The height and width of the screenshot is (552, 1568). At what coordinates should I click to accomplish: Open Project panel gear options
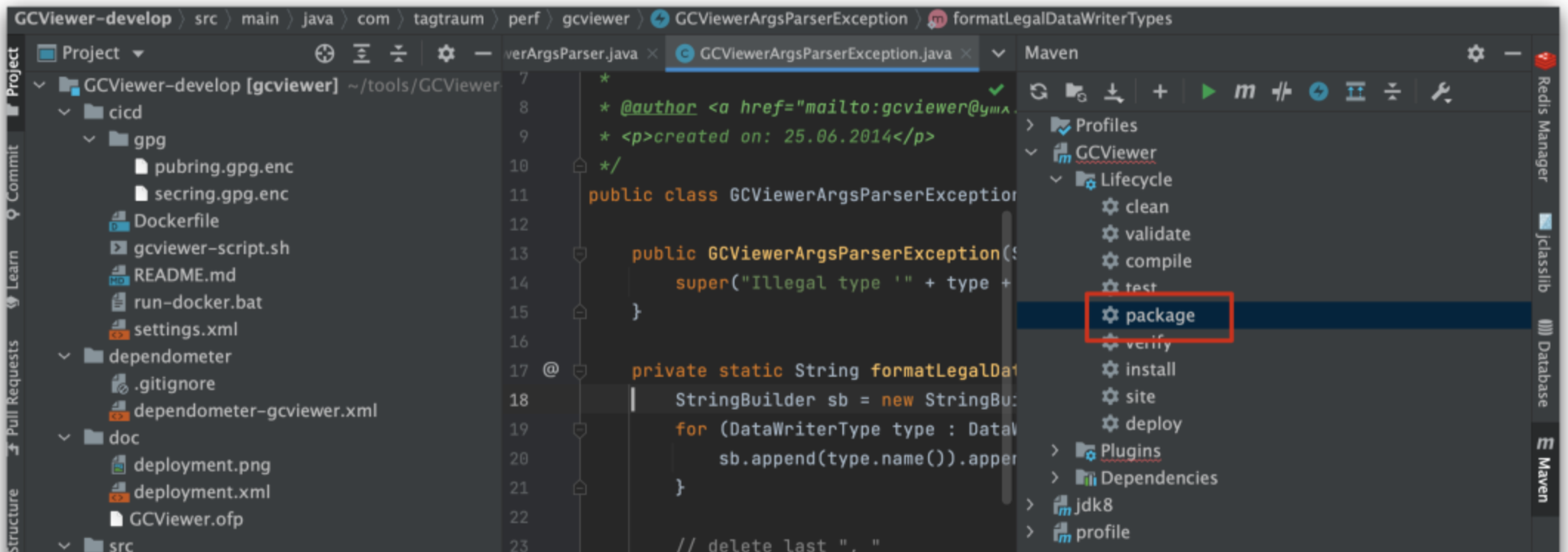point(446,53)
